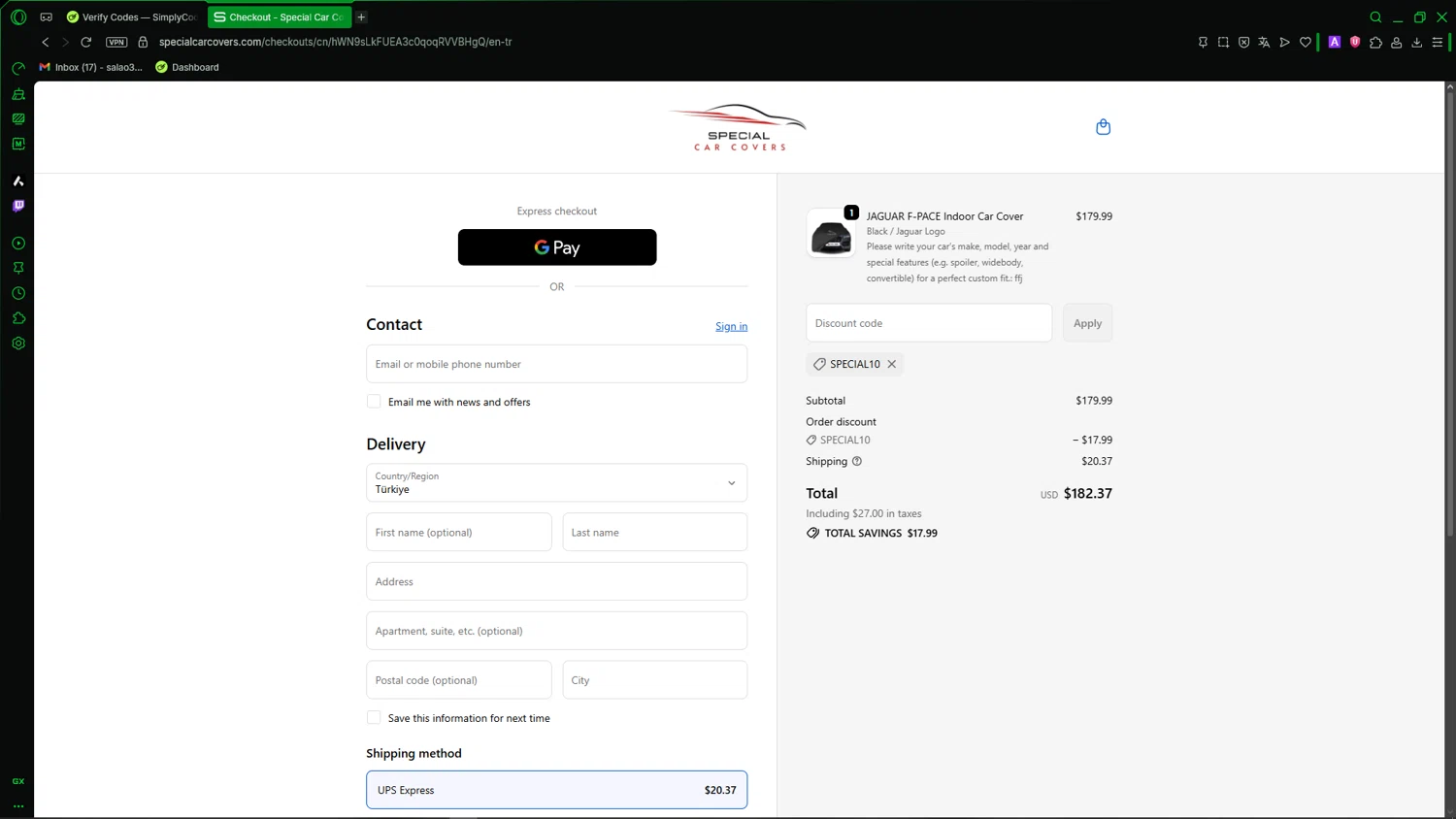Image resolution: width=1456 pixels, height=819 pixels.
Task: Click the pin icon in the address bar
Action: point(1203,42)
